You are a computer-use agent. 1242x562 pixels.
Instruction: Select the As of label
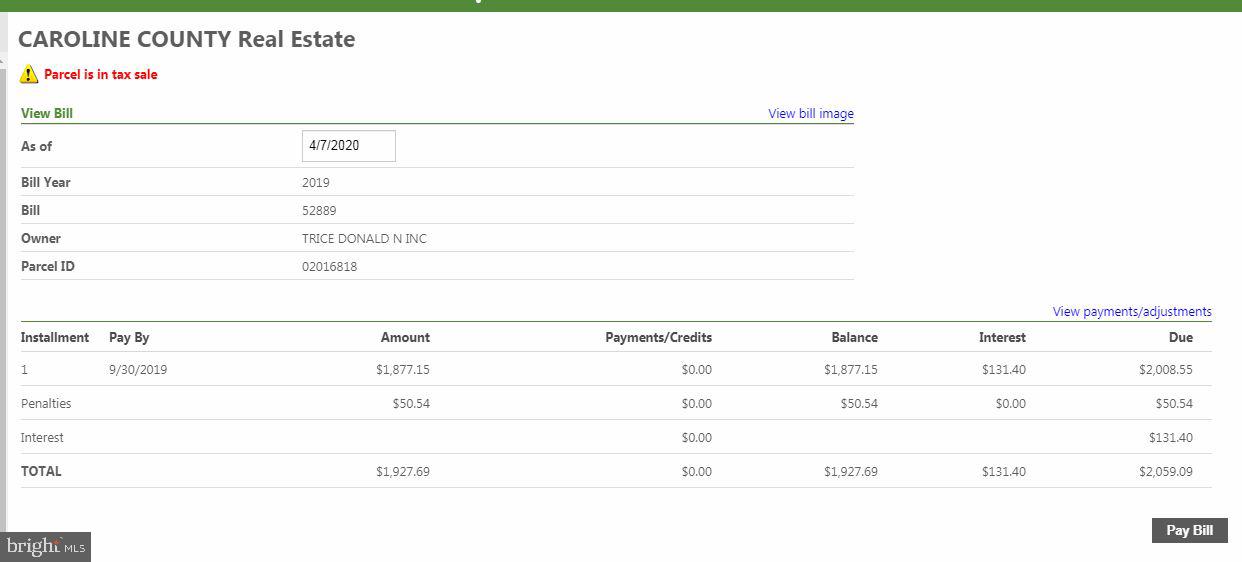[37, 146]
